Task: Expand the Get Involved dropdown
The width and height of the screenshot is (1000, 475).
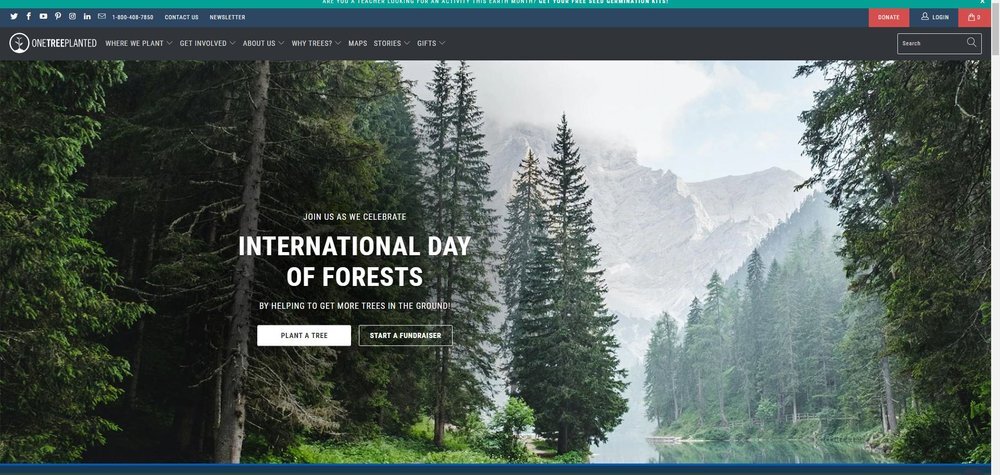Action: 207,43
